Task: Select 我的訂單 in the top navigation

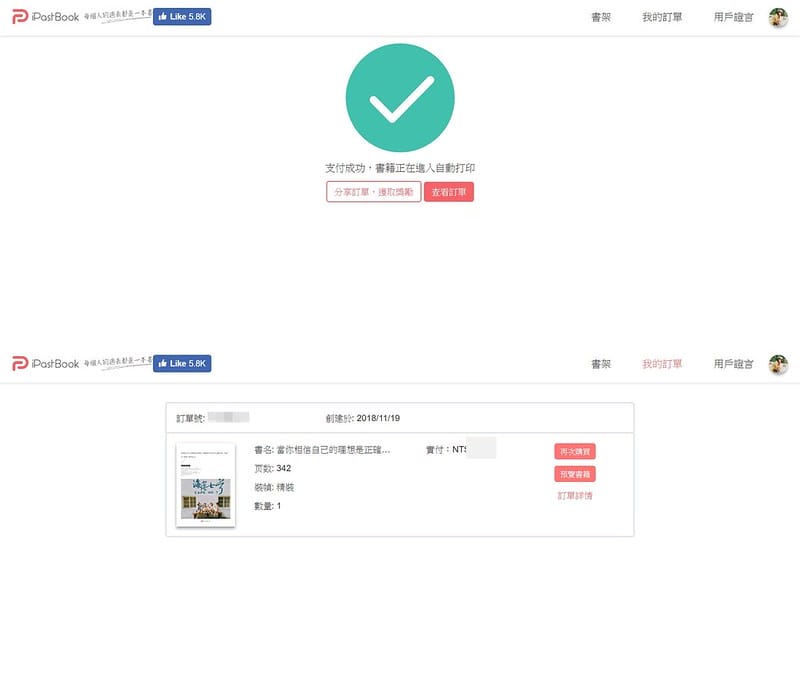Action: [x=662, y=16]
